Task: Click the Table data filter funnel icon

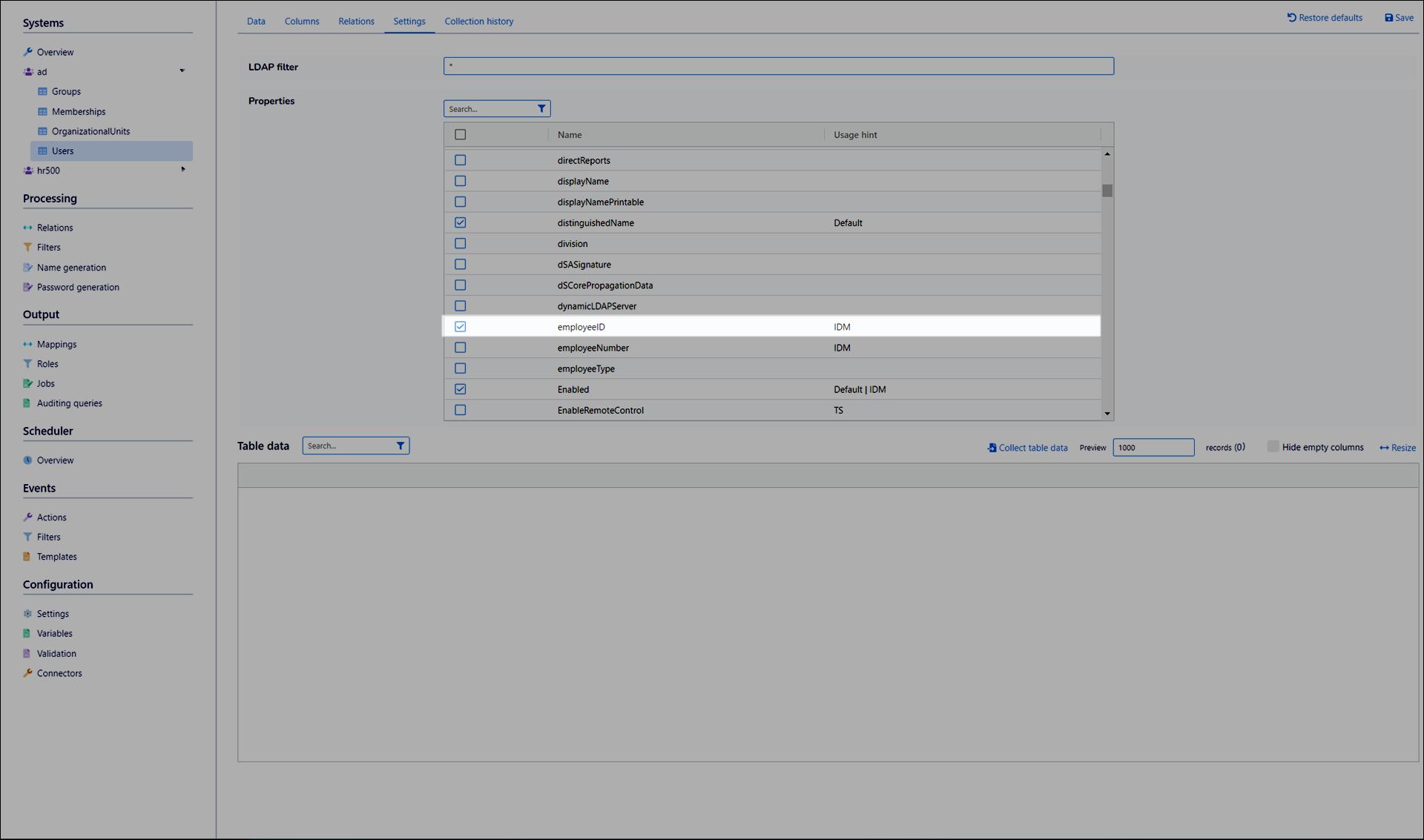Action: [x=400, y=446]
